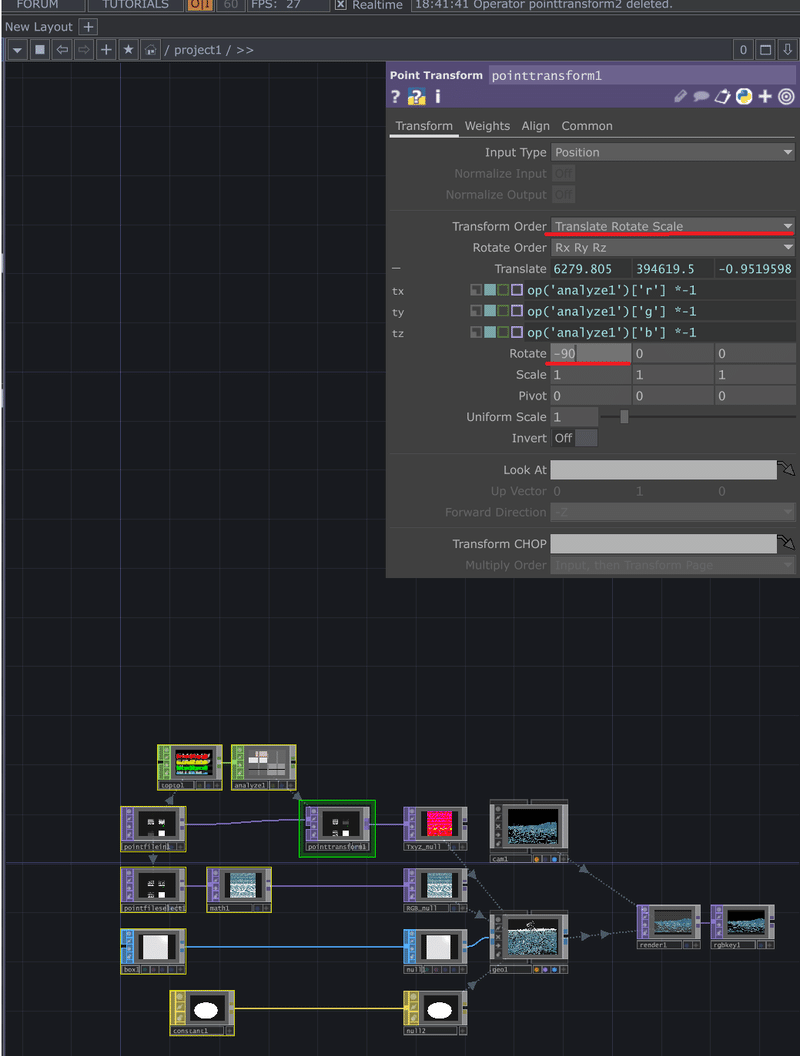
Task: Select the analyze1 node
Action: point(263,767)
